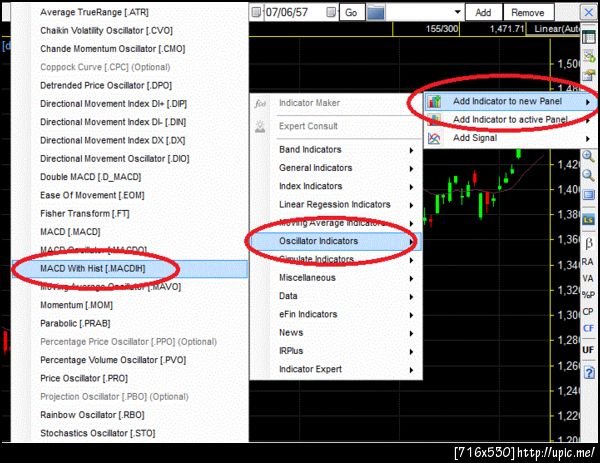Click the Go button
Viewport: 600px width, 463px height.
pyautogui.click(x=352, y=13)
